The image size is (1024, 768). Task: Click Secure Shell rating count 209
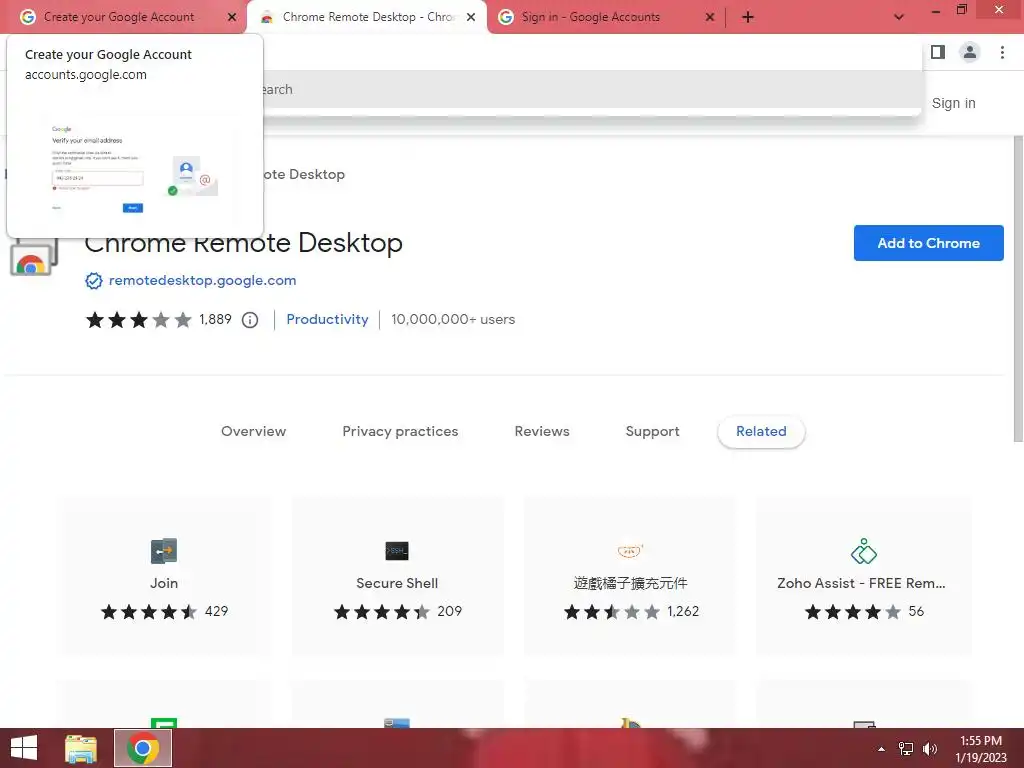point(449,611)
